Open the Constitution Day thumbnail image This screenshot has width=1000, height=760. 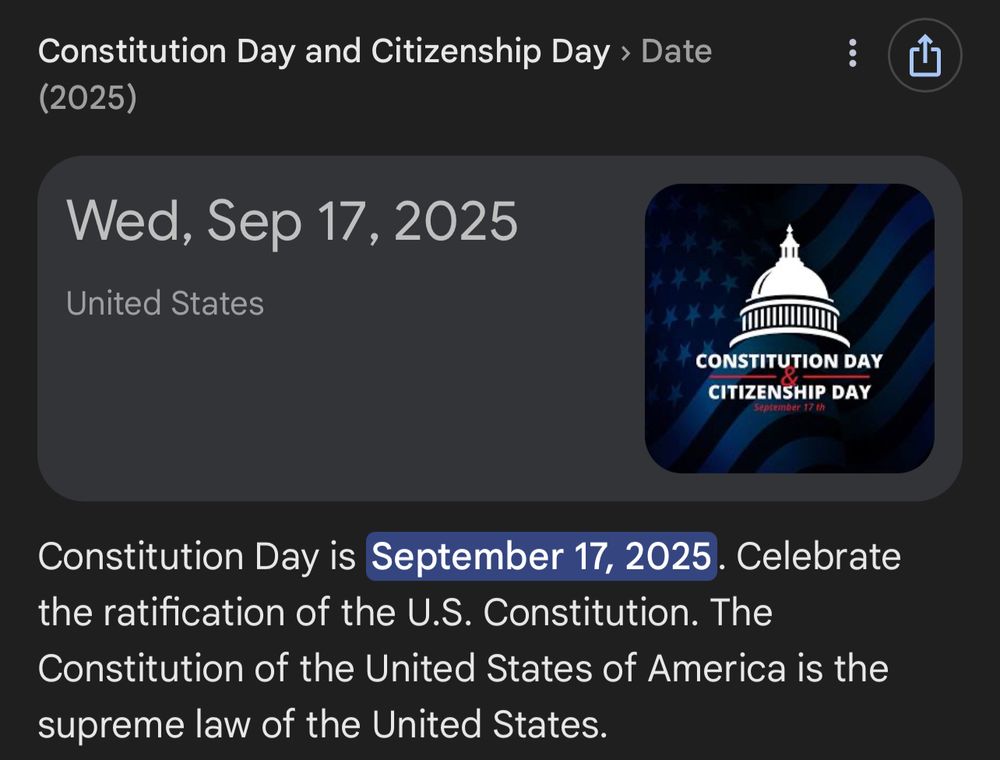point(789,328)
